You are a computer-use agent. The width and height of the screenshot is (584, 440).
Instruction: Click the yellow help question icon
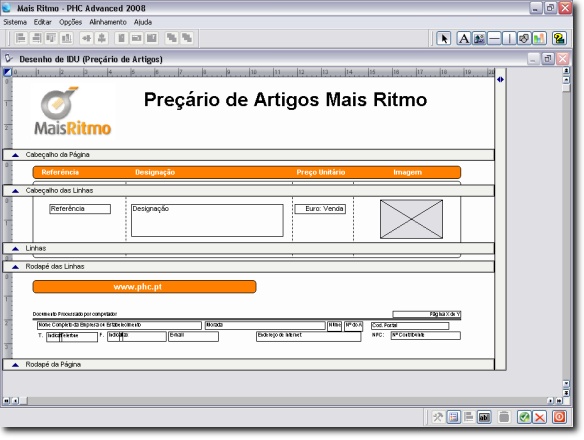[559, 38]
